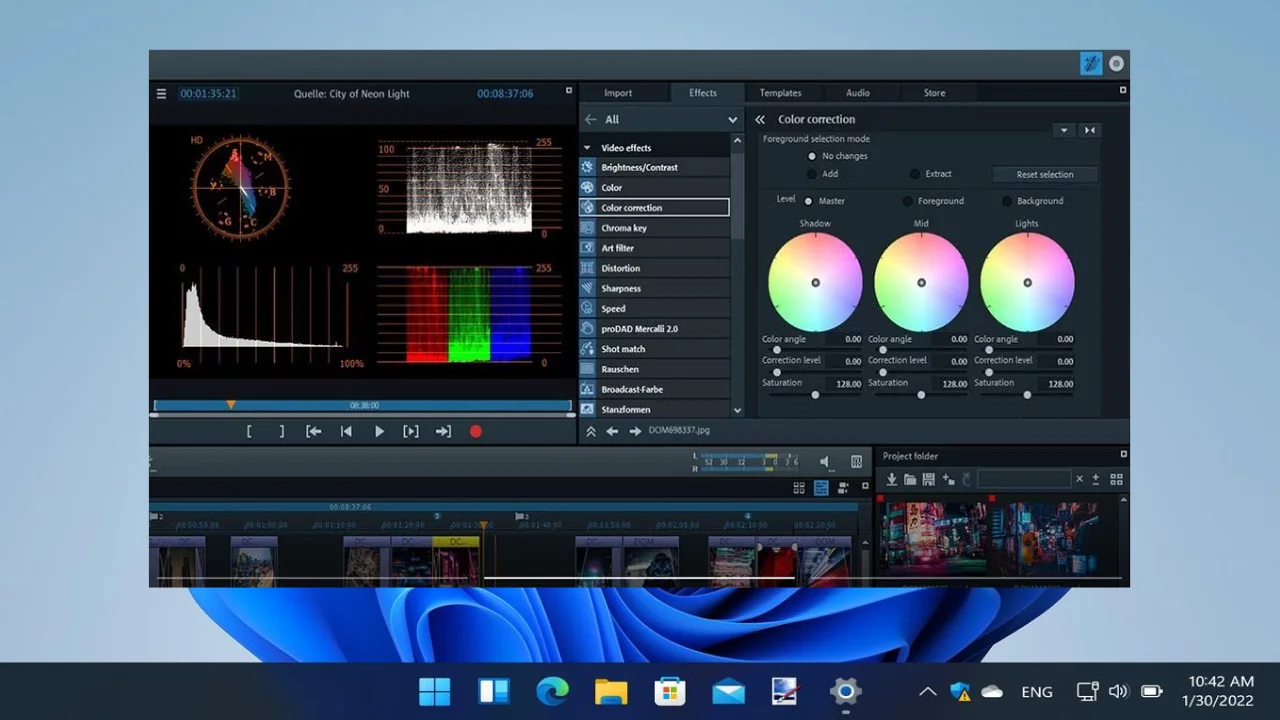1280x720 pixels.
Task: Collapse the Video effects group
Action: tap(587, 148)
